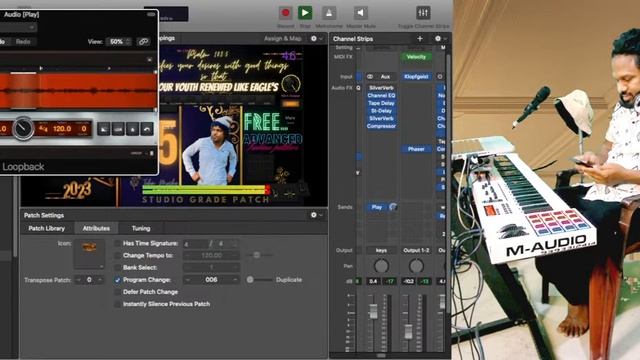The width and height of the screenshot is (640, 360).
Task: Switch to the Tuning tab
Action: [x=141, y=228]
